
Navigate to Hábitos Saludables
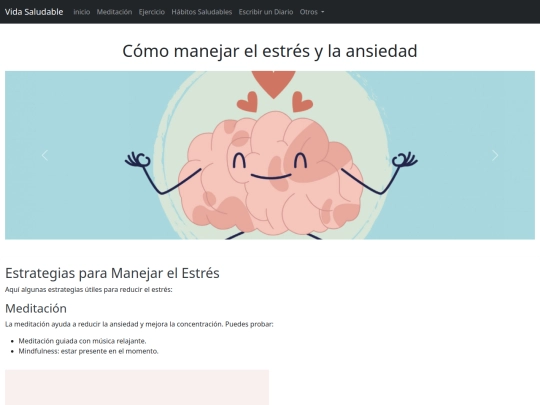pos(202,12)
